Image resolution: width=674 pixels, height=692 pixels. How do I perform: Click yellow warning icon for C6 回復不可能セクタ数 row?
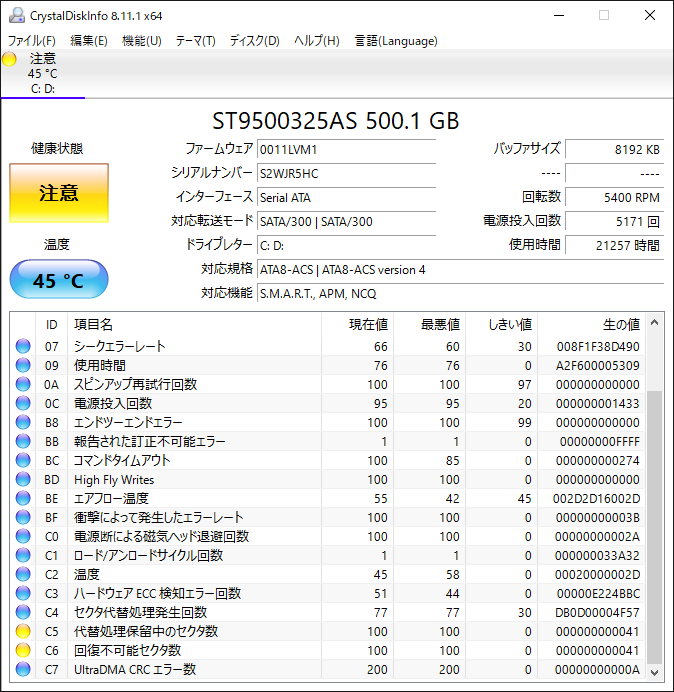click(23, 650)
